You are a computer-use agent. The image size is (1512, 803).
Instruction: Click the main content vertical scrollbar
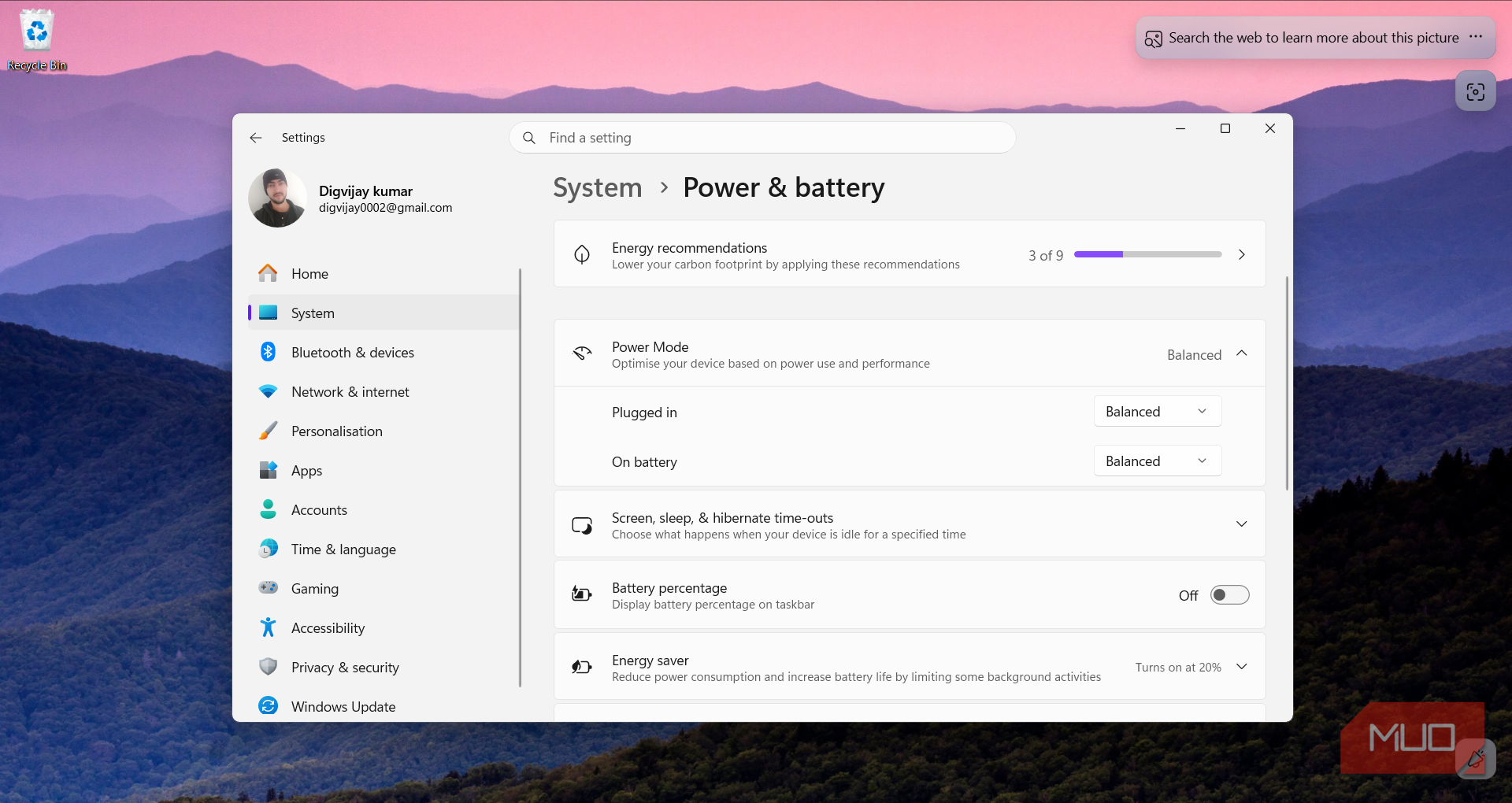(x=1287, y=383)
